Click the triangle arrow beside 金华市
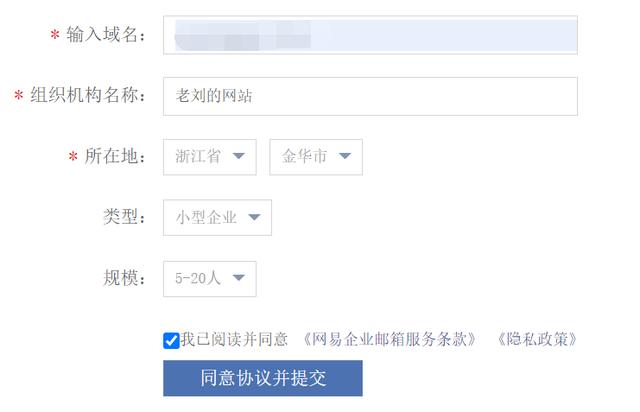This screenshot has width=640, height=412. 345,156
